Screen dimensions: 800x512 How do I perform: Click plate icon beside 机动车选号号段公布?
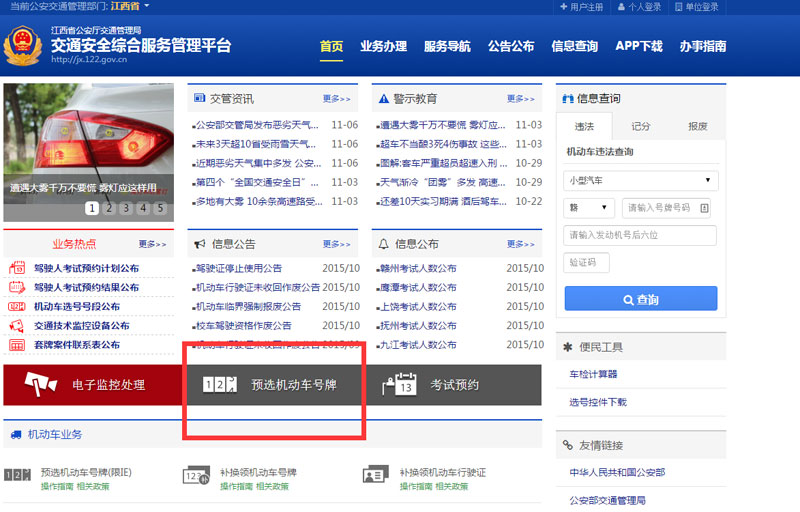pyautogui.click(x=17, y=306)
